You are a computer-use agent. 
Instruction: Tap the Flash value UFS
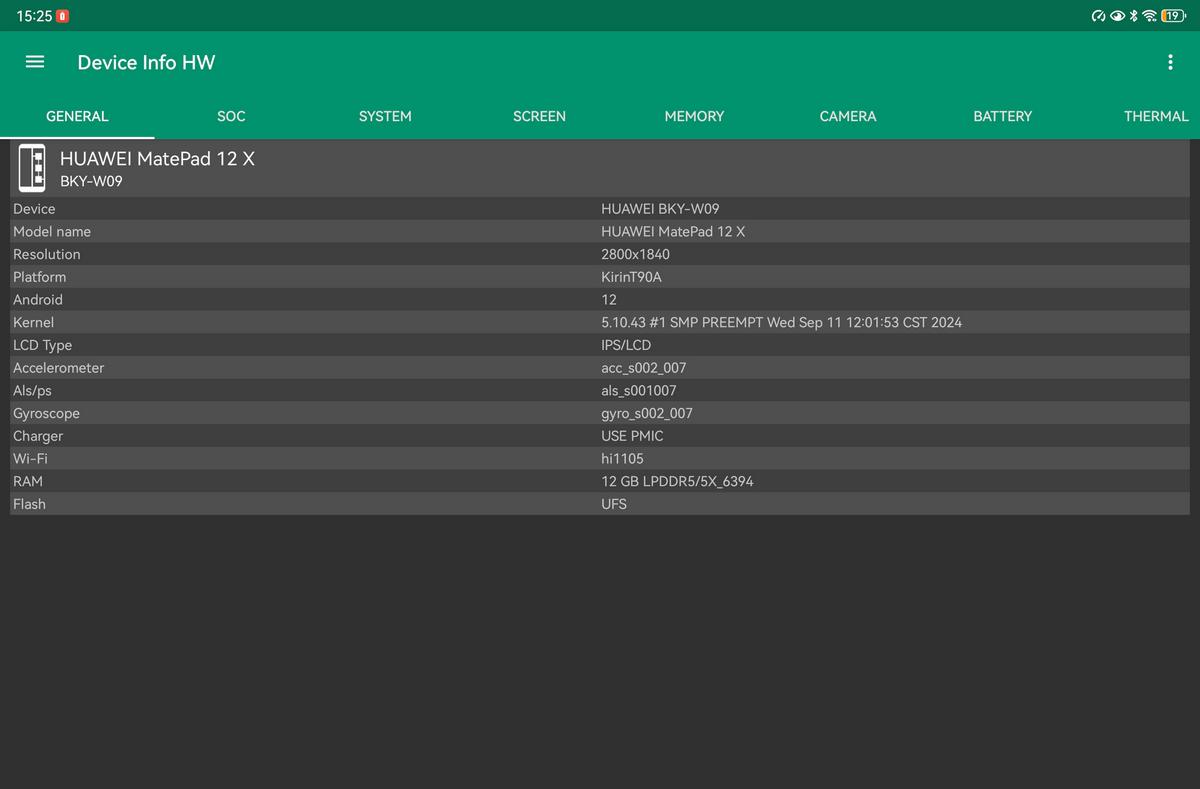[614, 504]
